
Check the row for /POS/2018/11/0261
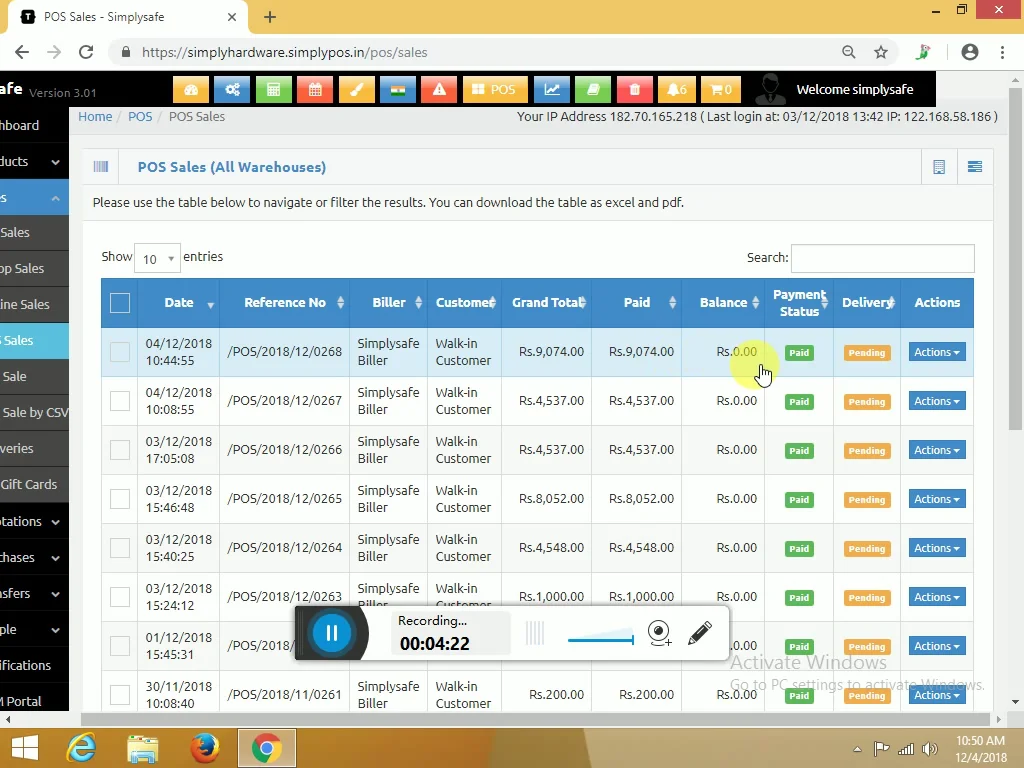click(x=120, y=695)
